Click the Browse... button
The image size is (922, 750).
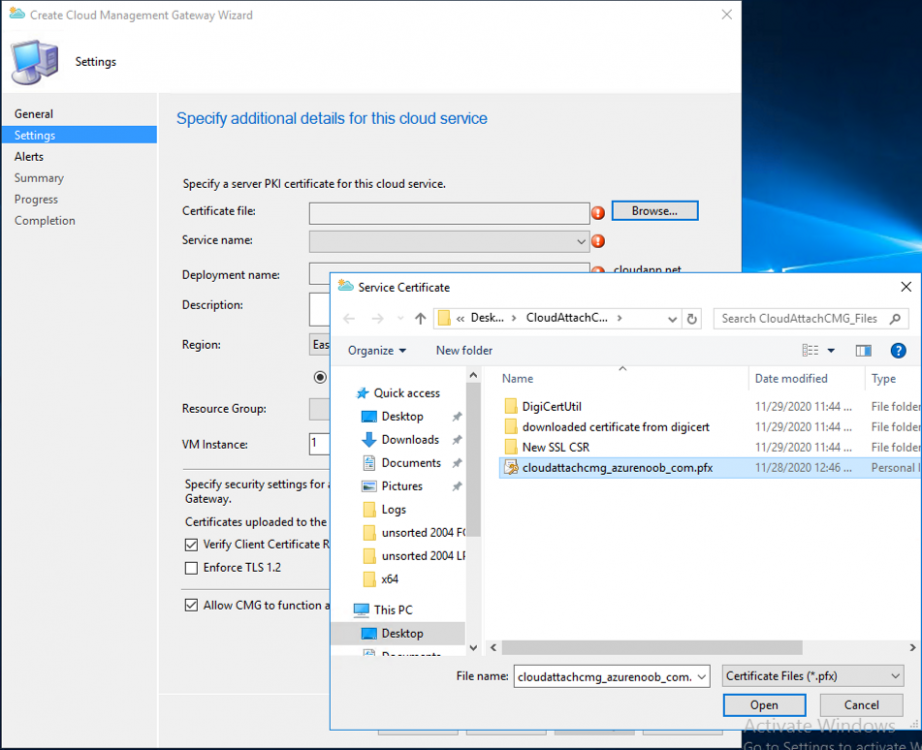654,211
